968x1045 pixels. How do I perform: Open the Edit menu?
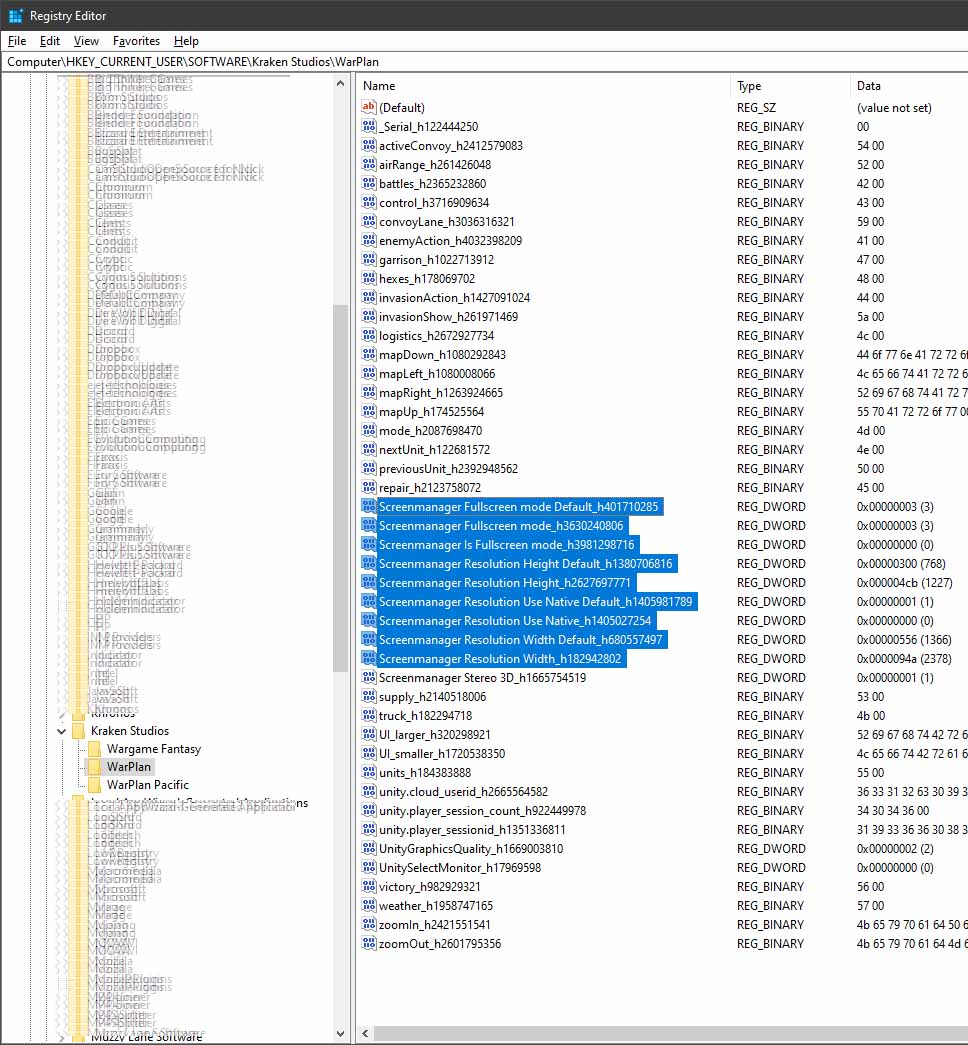coord(48,41)
